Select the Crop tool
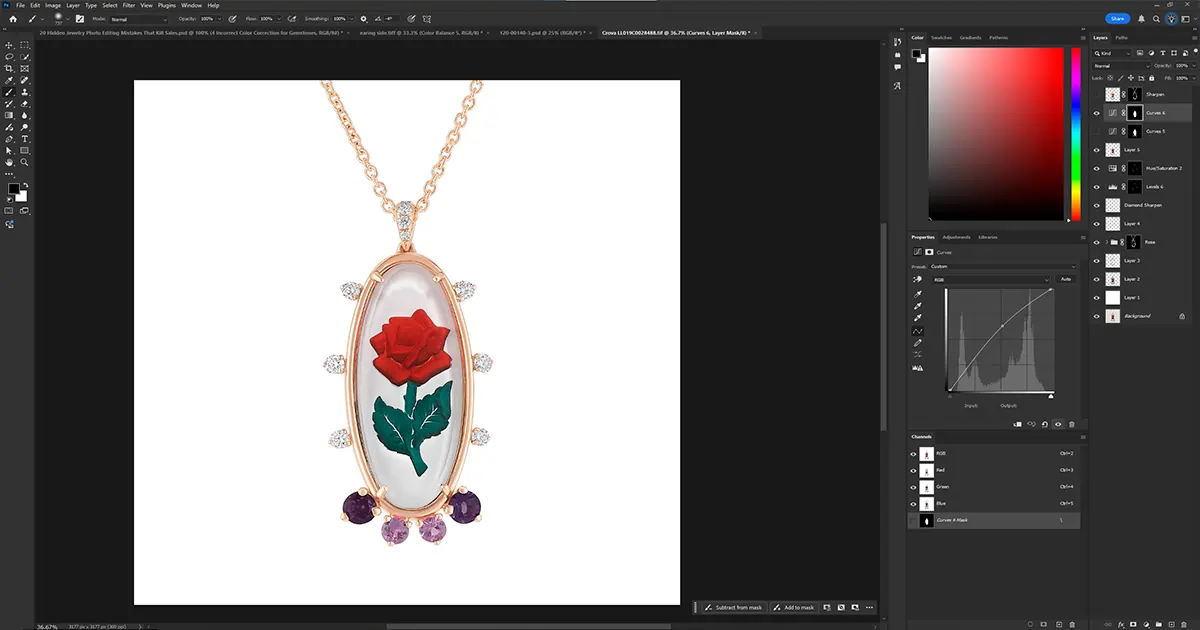This screenshot has width=1200, height=630. click(x=8, y=68)
